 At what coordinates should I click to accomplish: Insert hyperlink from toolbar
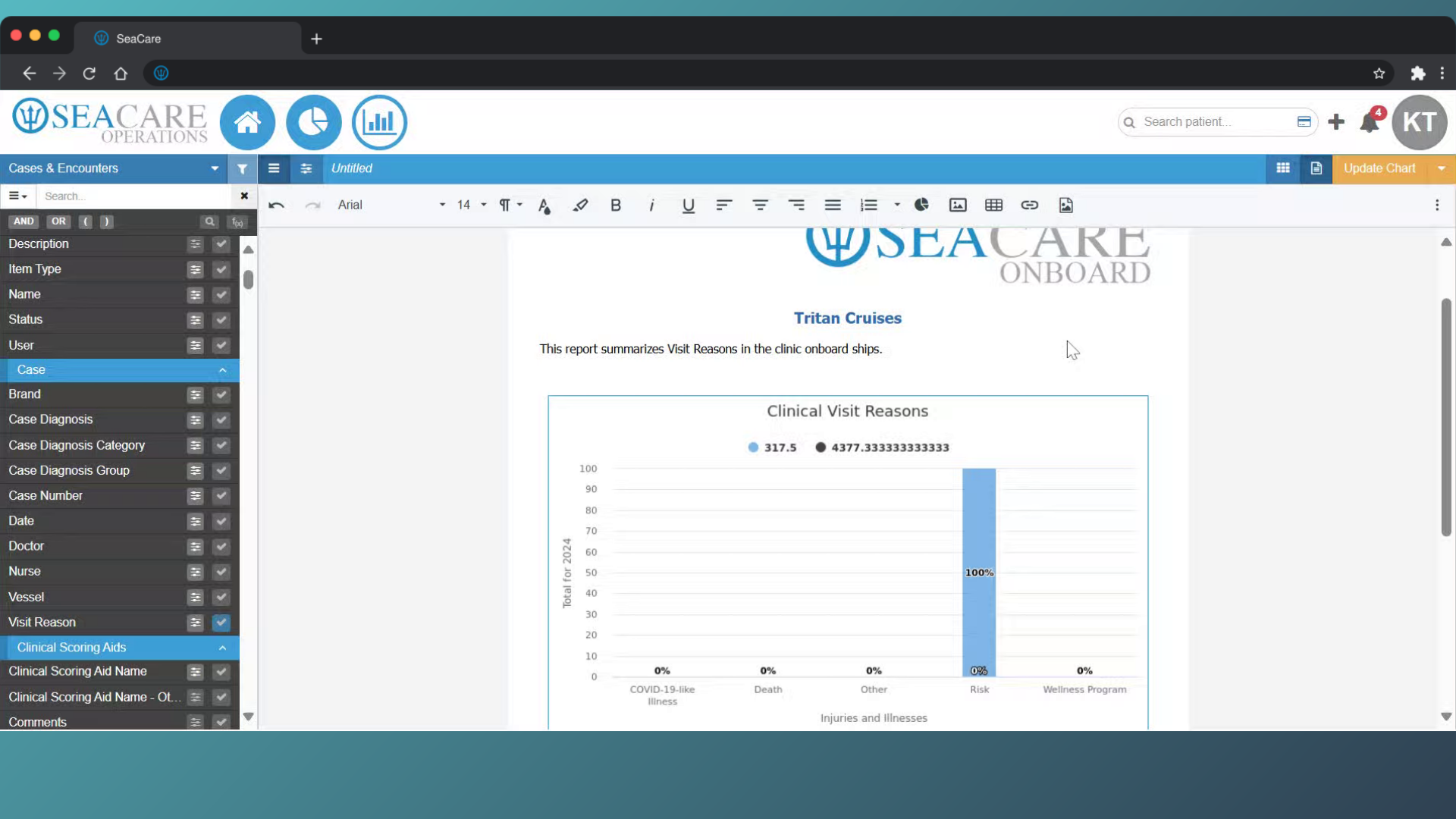[1029, 206]
